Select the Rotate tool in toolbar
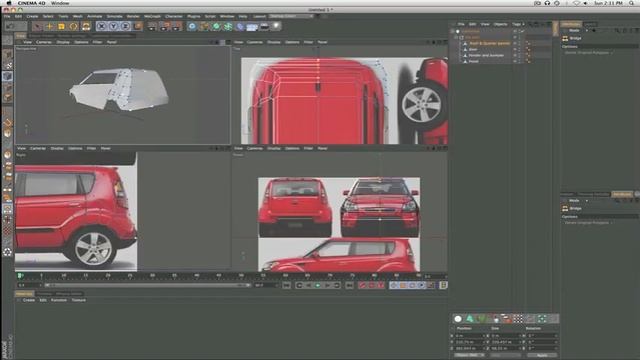Viewport: 640px width, 360px height. point(73,27)
